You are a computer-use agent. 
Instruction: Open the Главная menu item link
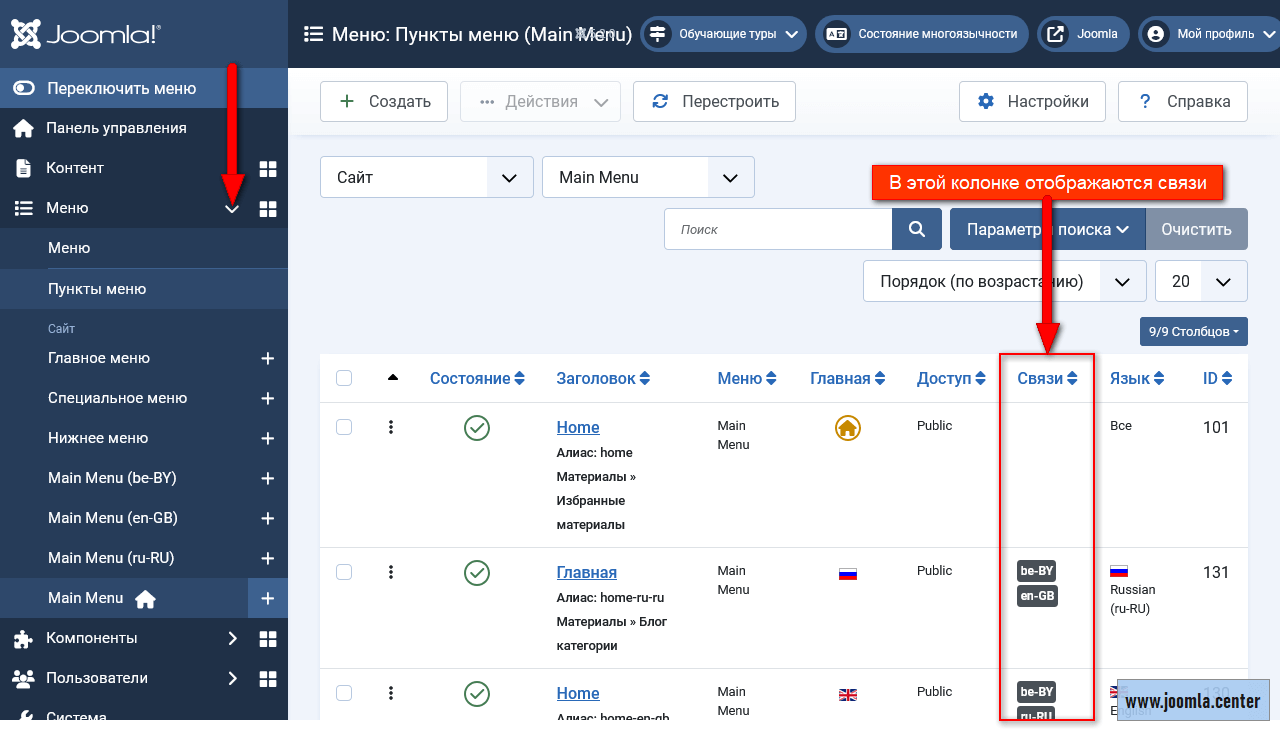tap(586, 572)
